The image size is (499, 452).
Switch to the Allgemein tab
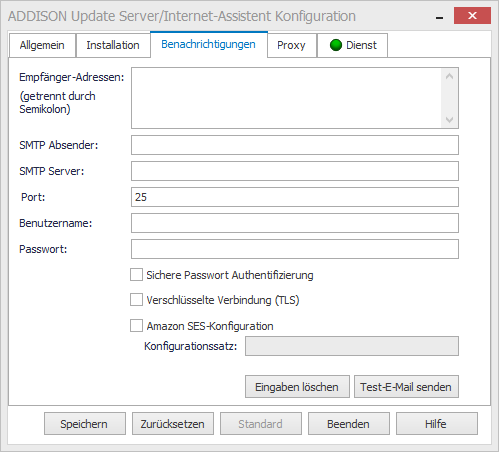(x=42, y=45)
